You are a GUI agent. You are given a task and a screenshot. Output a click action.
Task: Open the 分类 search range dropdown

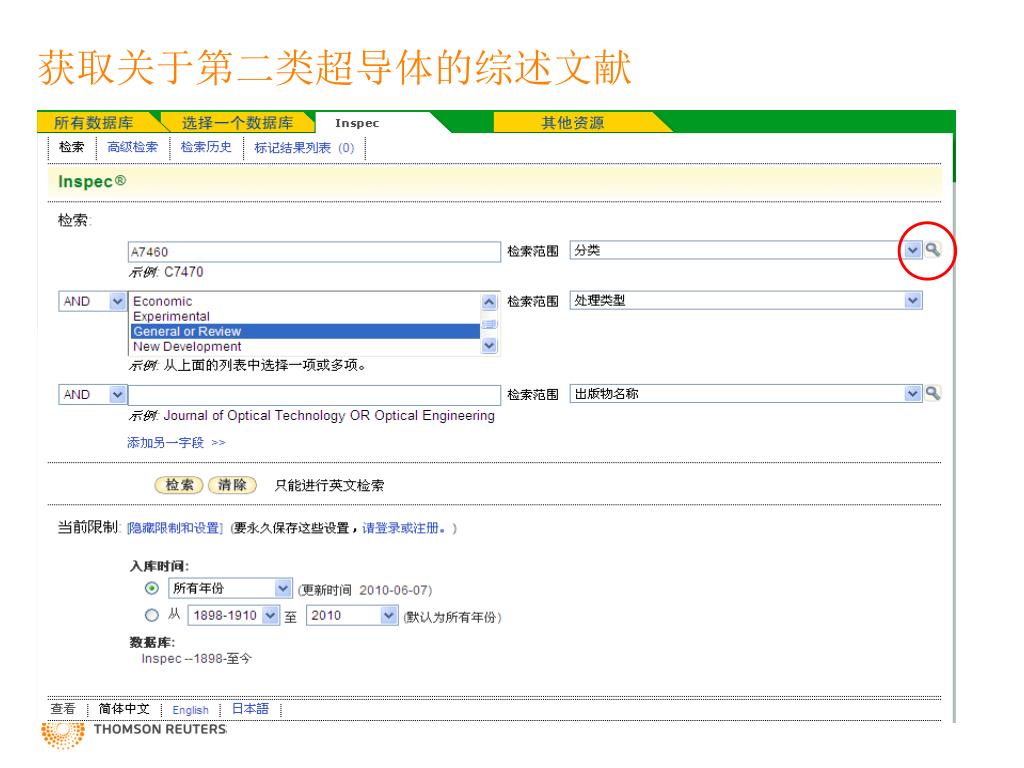pos(912,250)
